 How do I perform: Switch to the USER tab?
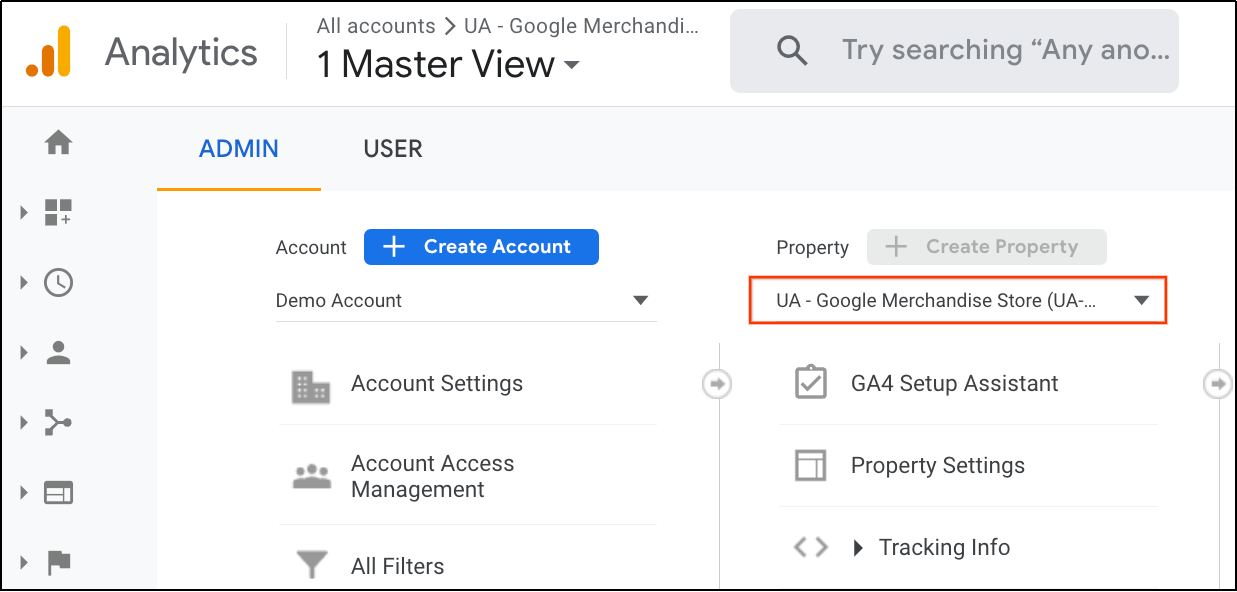click(393, 149)
